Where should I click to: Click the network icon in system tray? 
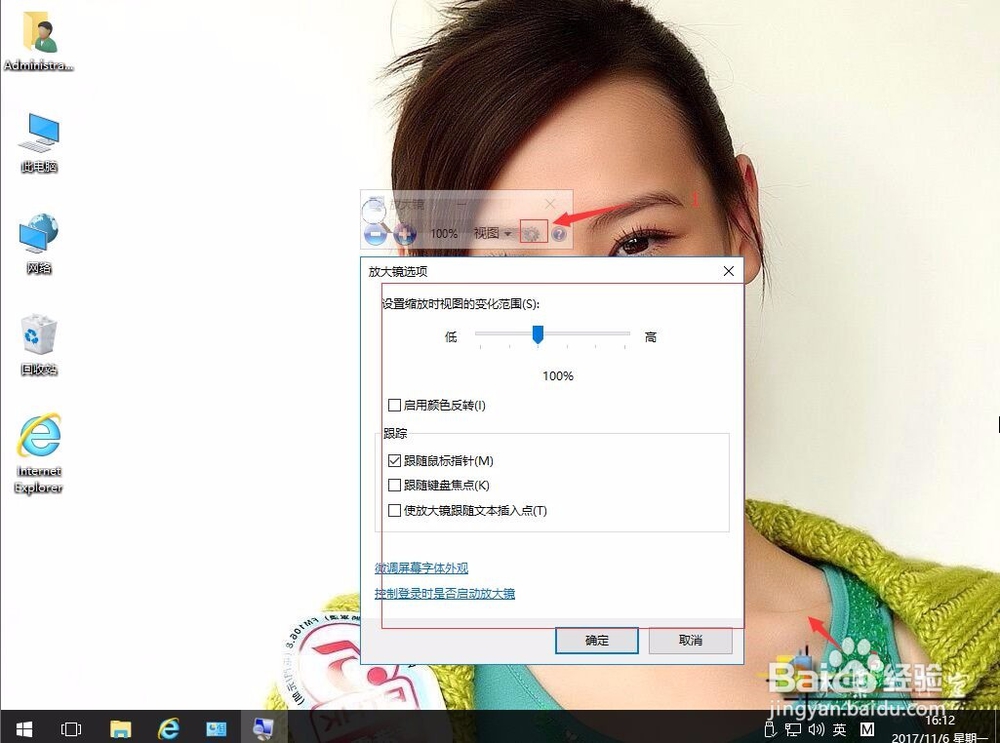pyautogui.click(x=792, y=730)
